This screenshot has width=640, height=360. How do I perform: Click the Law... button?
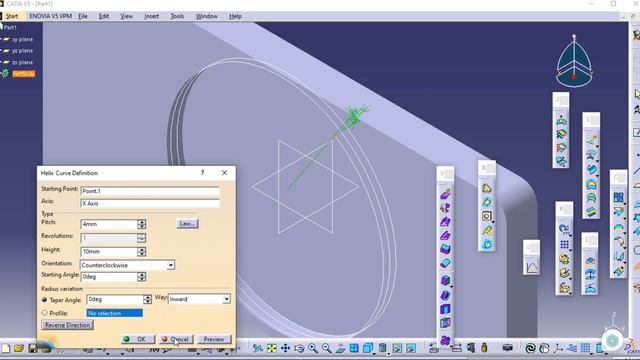click(x=187, y=224)
